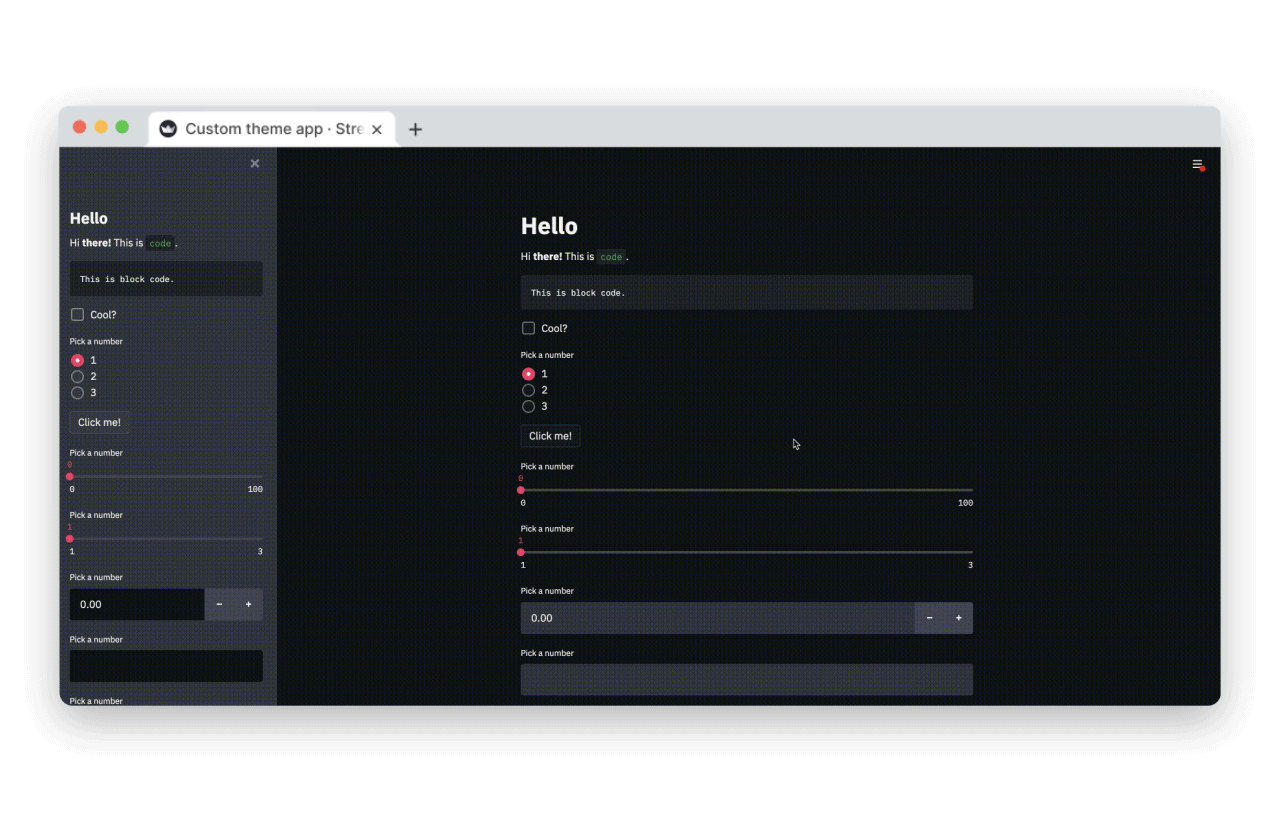Close the sidebar using the X icon
1280x821 pixels.
tap(254, 163)
